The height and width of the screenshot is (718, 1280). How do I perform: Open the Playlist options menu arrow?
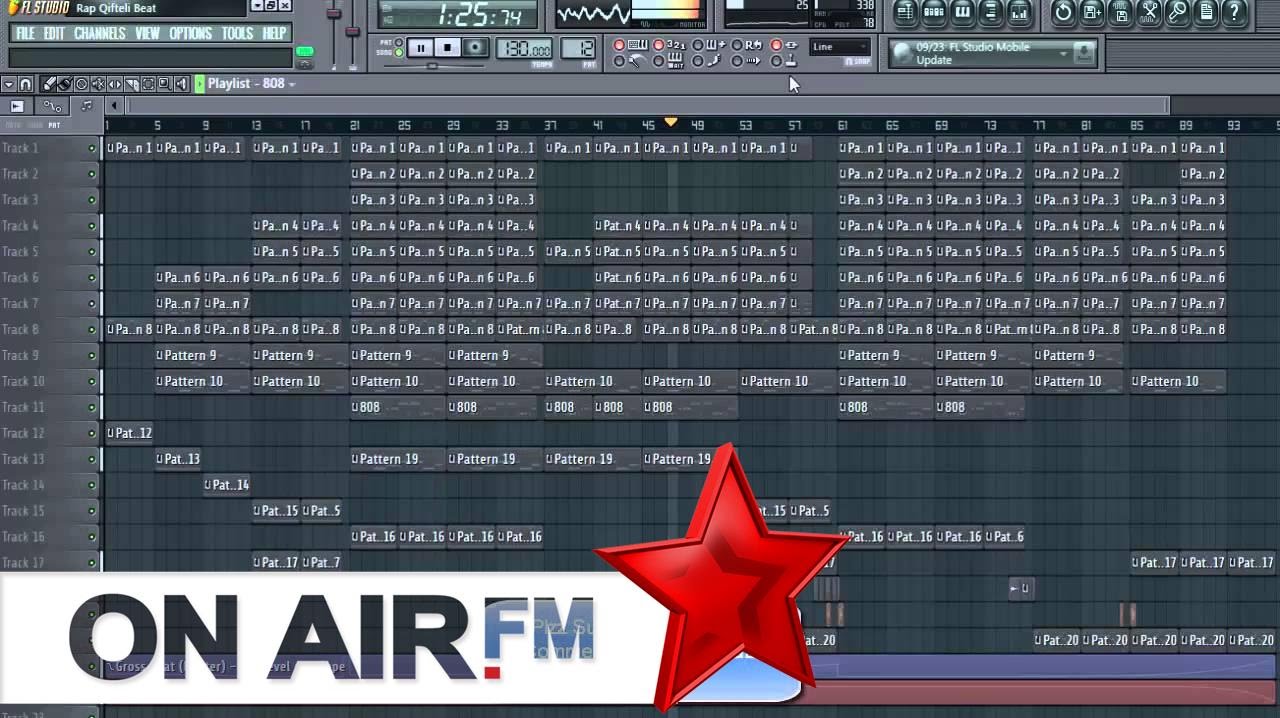point(9,84)
